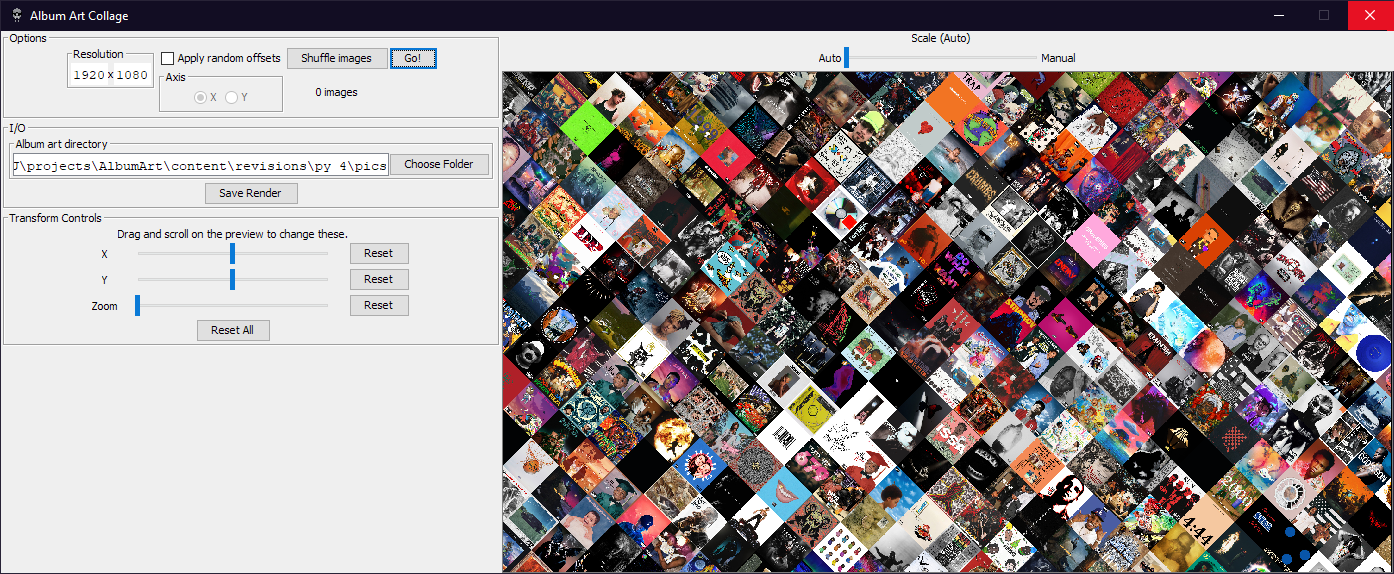Select the X axis radio button
Viewport: 1394px width, 574px height.
pos(200,97)
